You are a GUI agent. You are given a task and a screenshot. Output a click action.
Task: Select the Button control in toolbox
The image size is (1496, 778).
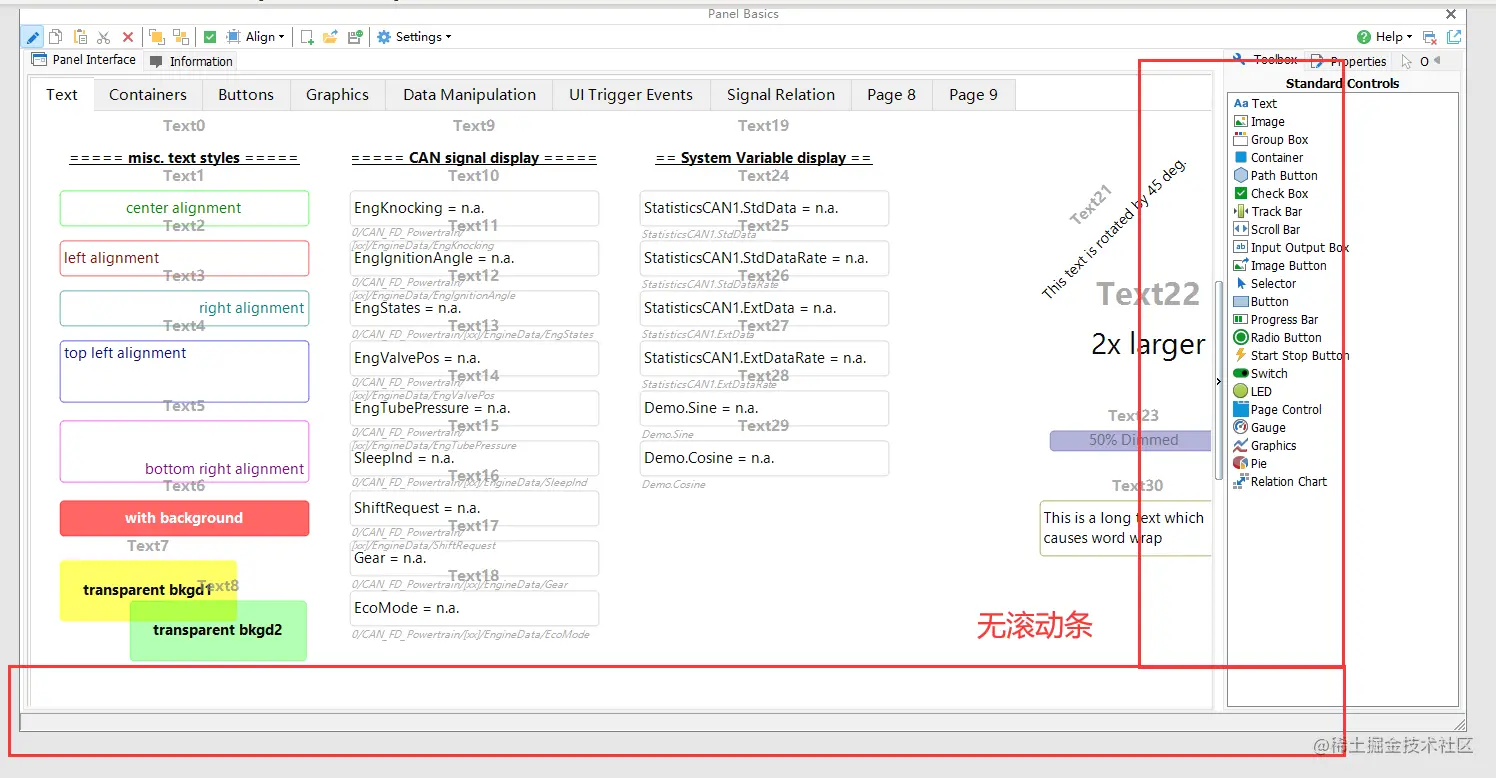click(1261, 301)
